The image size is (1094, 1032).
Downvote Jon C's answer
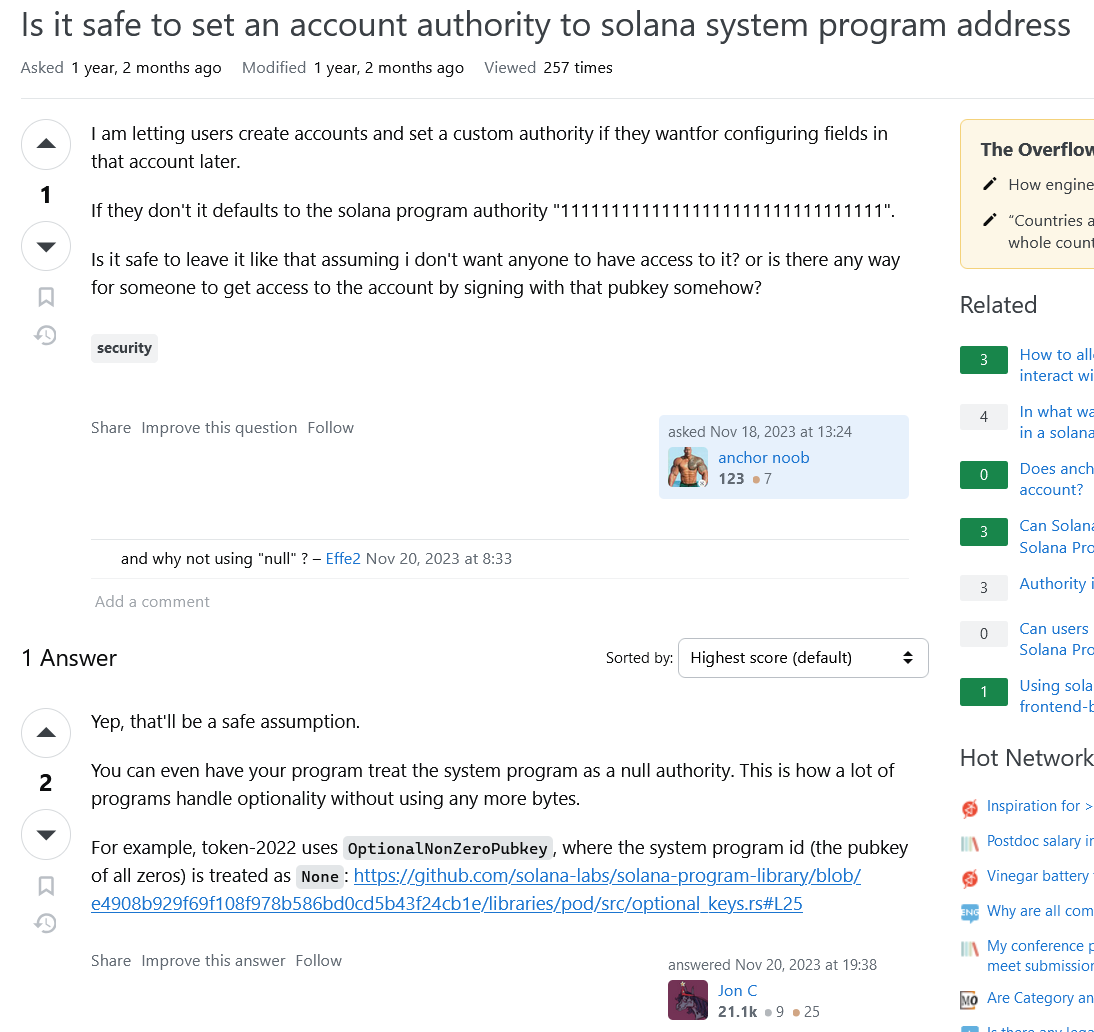(x=46, y=835)
